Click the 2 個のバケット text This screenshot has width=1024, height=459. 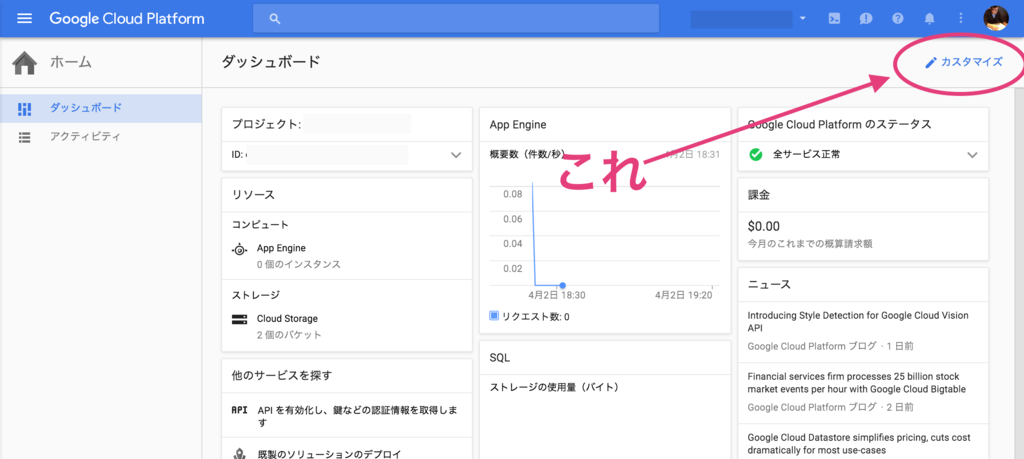(x=289, y=335)
